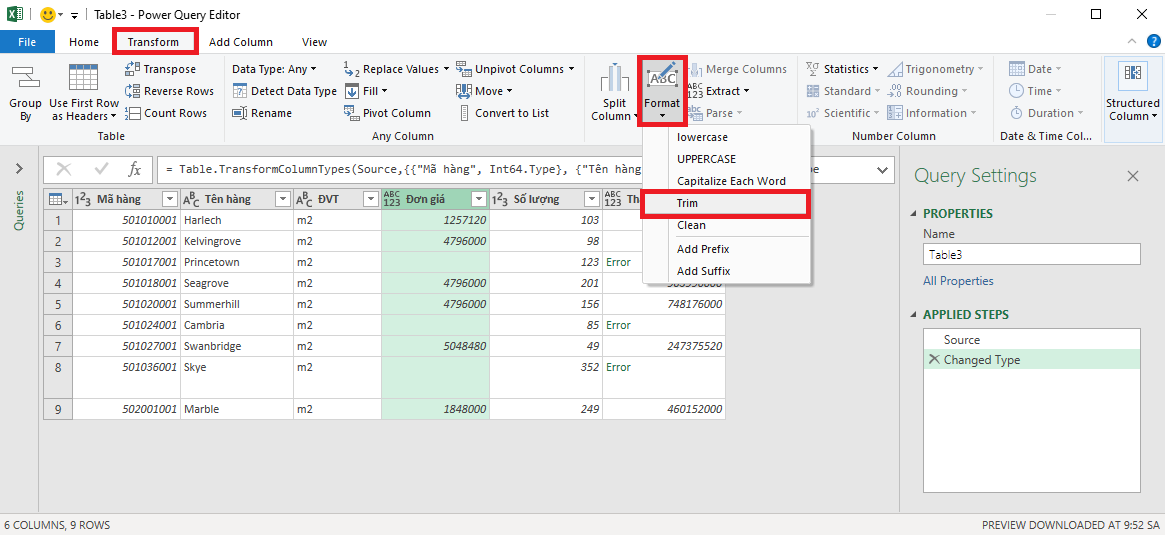The image size is (1165, 536).
Task: Click the Detect Data Type icon
Action: click(x=240, y=91)
